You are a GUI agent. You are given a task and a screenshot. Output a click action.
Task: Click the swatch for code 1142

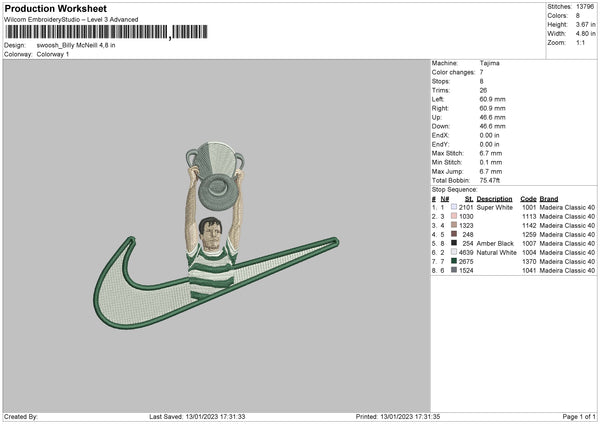click(454, 225)
